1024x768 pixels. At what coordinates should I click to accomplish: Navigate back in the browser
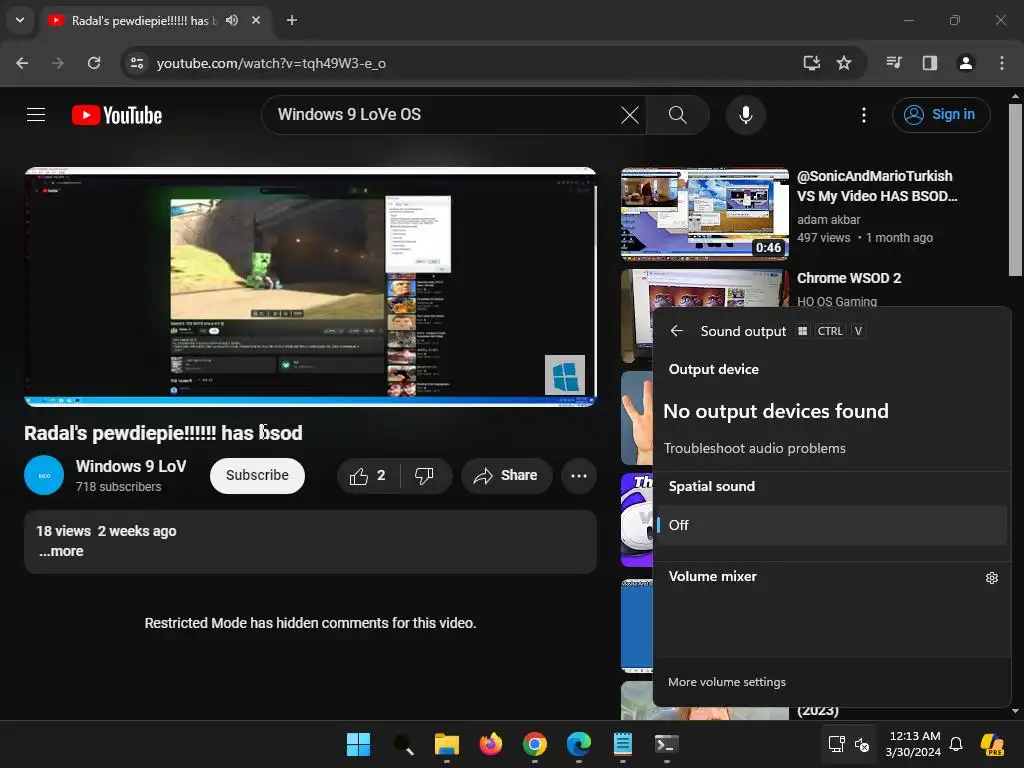click(x=22, y=63)
